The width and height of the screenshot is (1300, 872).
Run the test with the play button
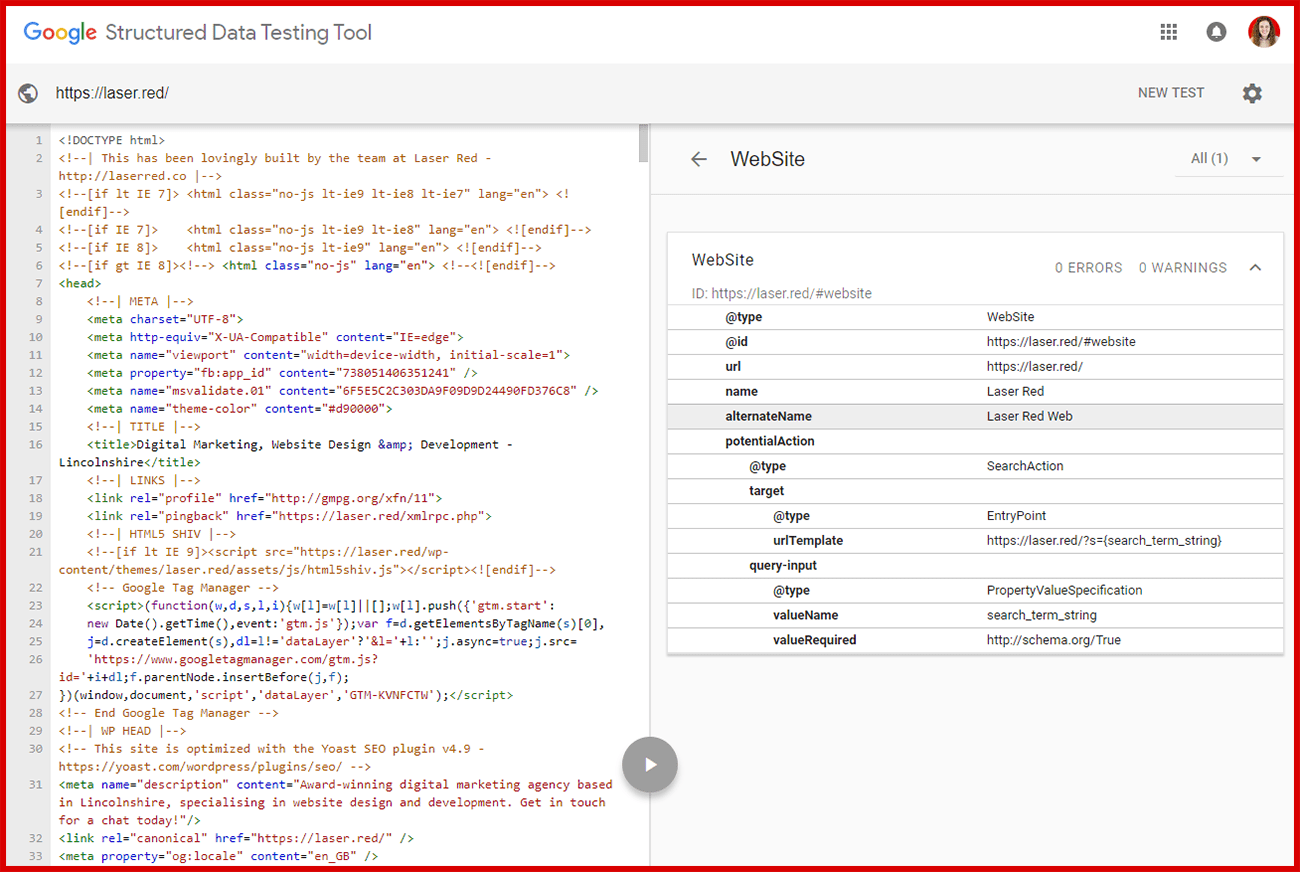click(650, 765)
